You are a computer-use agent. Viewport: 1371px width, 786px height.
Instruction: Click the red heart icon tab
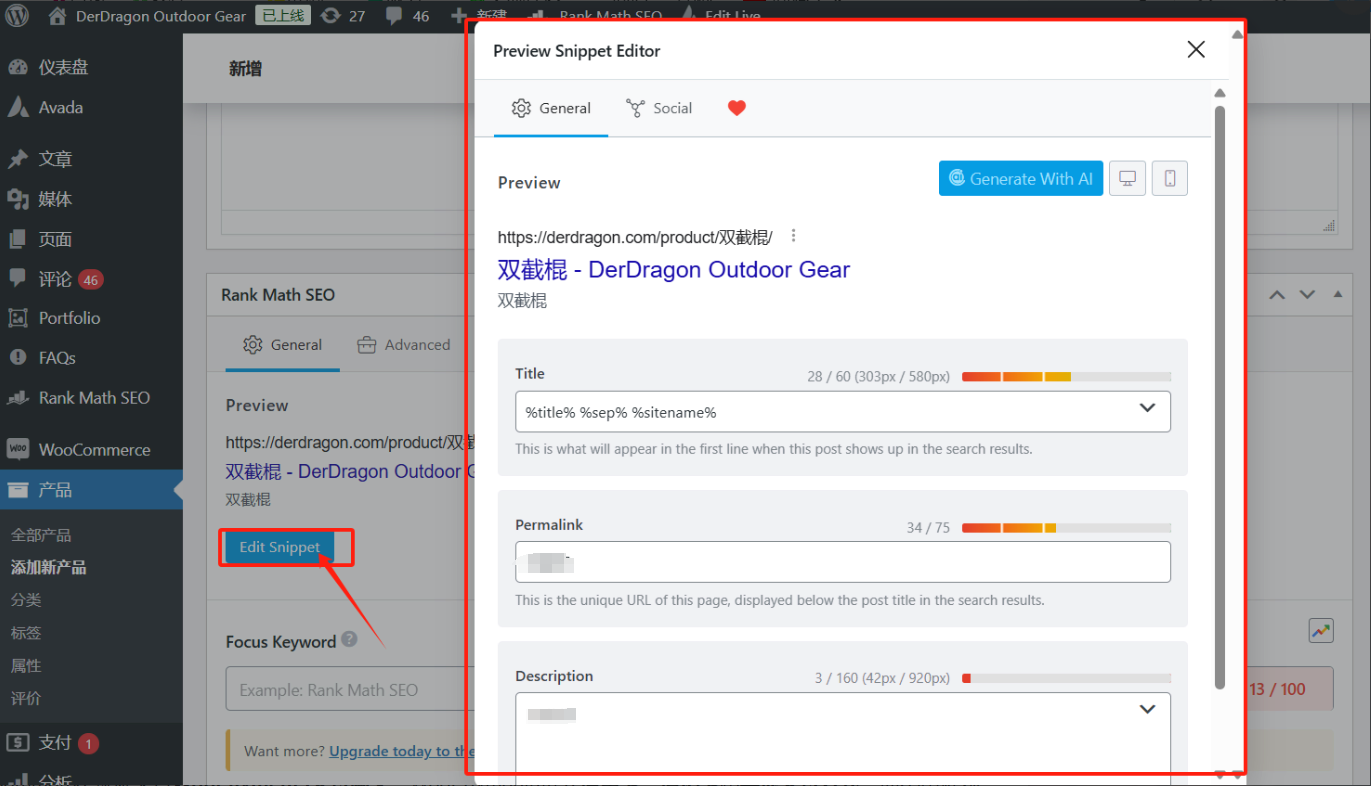click(x=737, y=108)
